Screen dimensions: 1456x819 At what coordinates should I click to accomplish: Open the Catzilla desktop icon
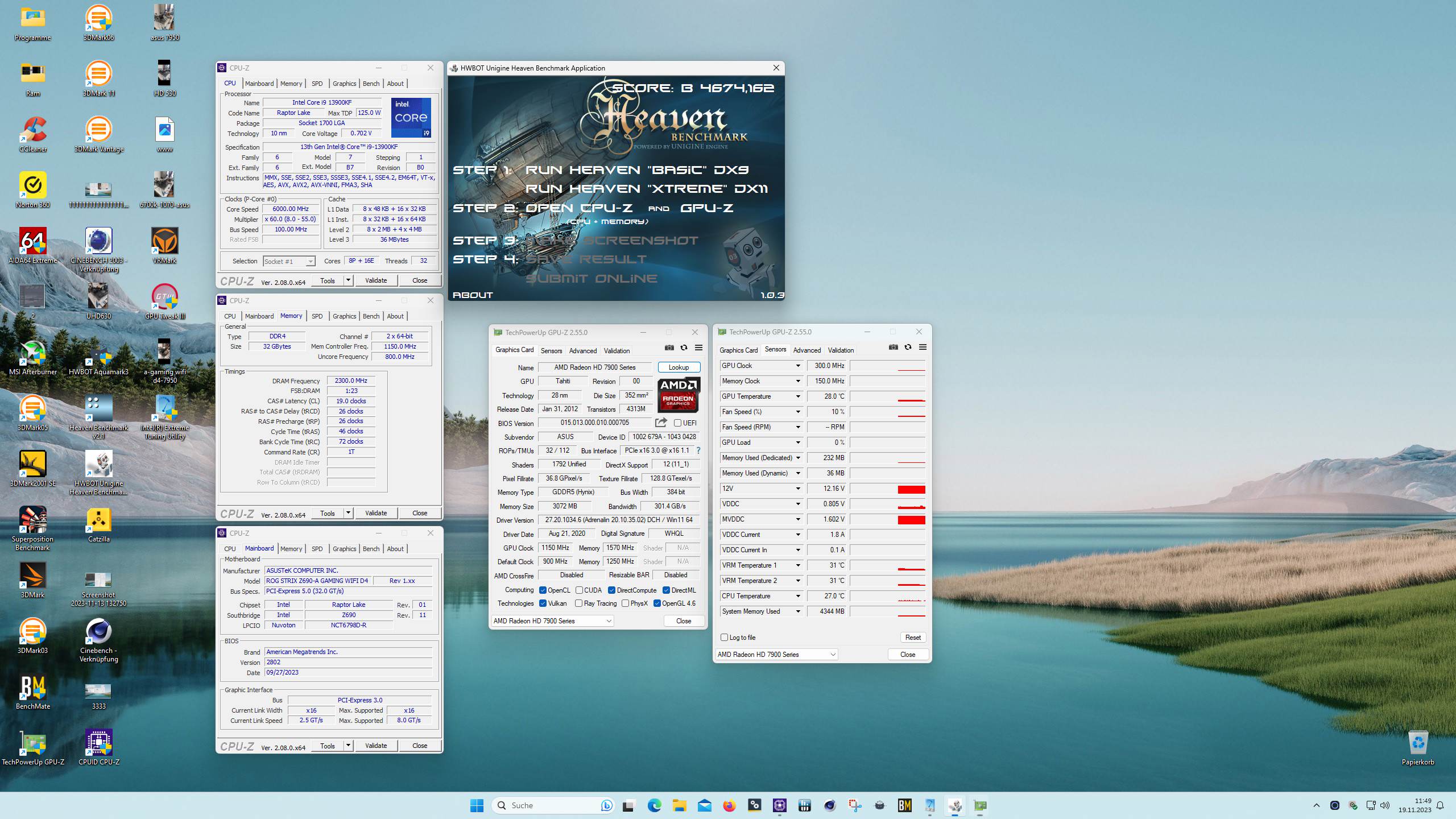pyautogui.click(x=98, y=524)
